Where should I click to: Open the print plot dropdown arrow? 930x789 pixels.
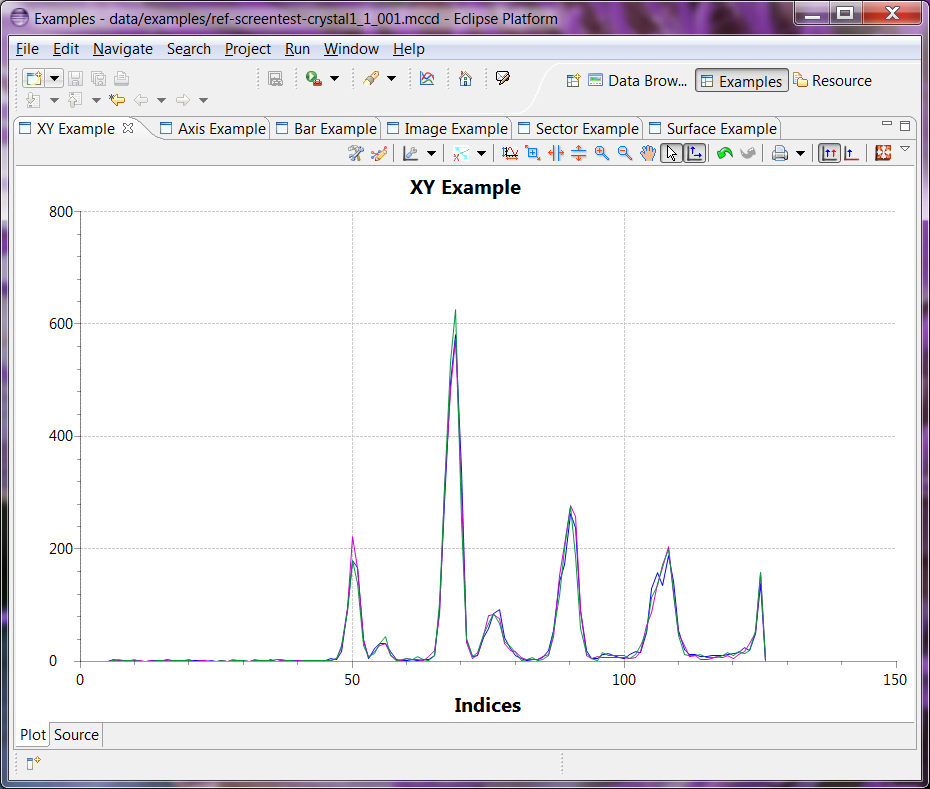(800, 154)
